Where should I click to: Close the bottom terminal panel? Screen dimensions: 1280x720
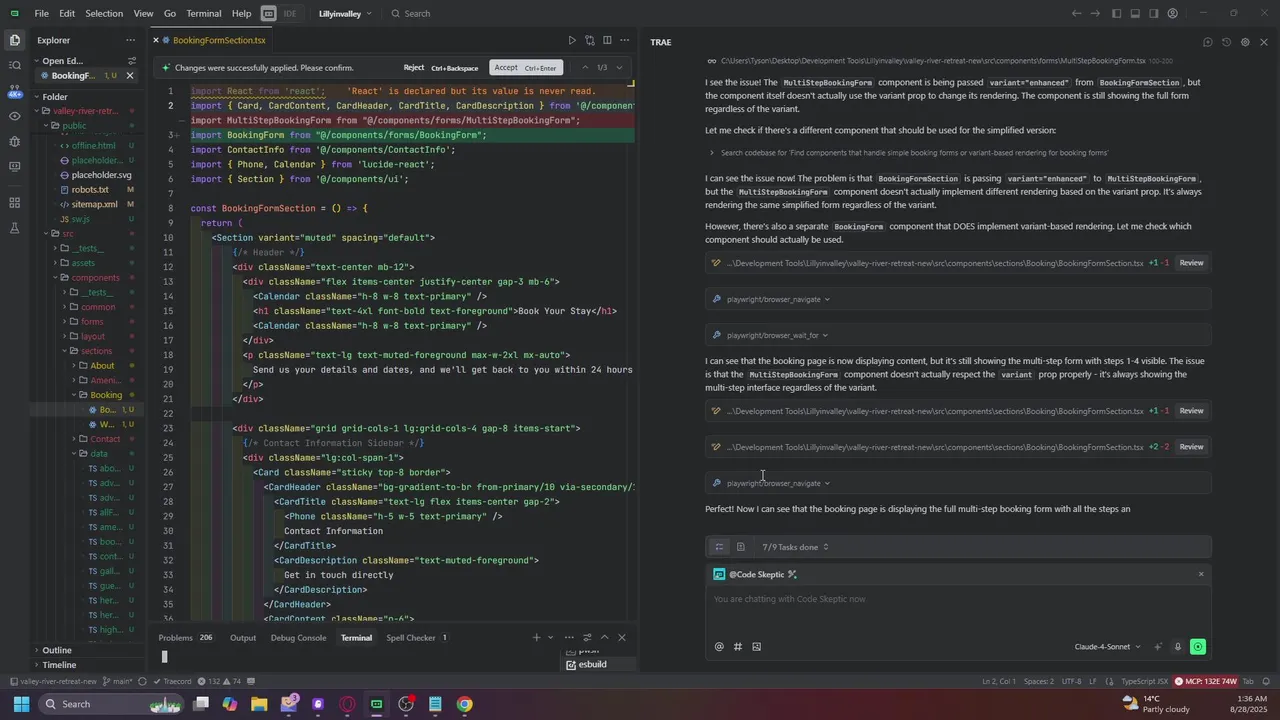(622, 638)
